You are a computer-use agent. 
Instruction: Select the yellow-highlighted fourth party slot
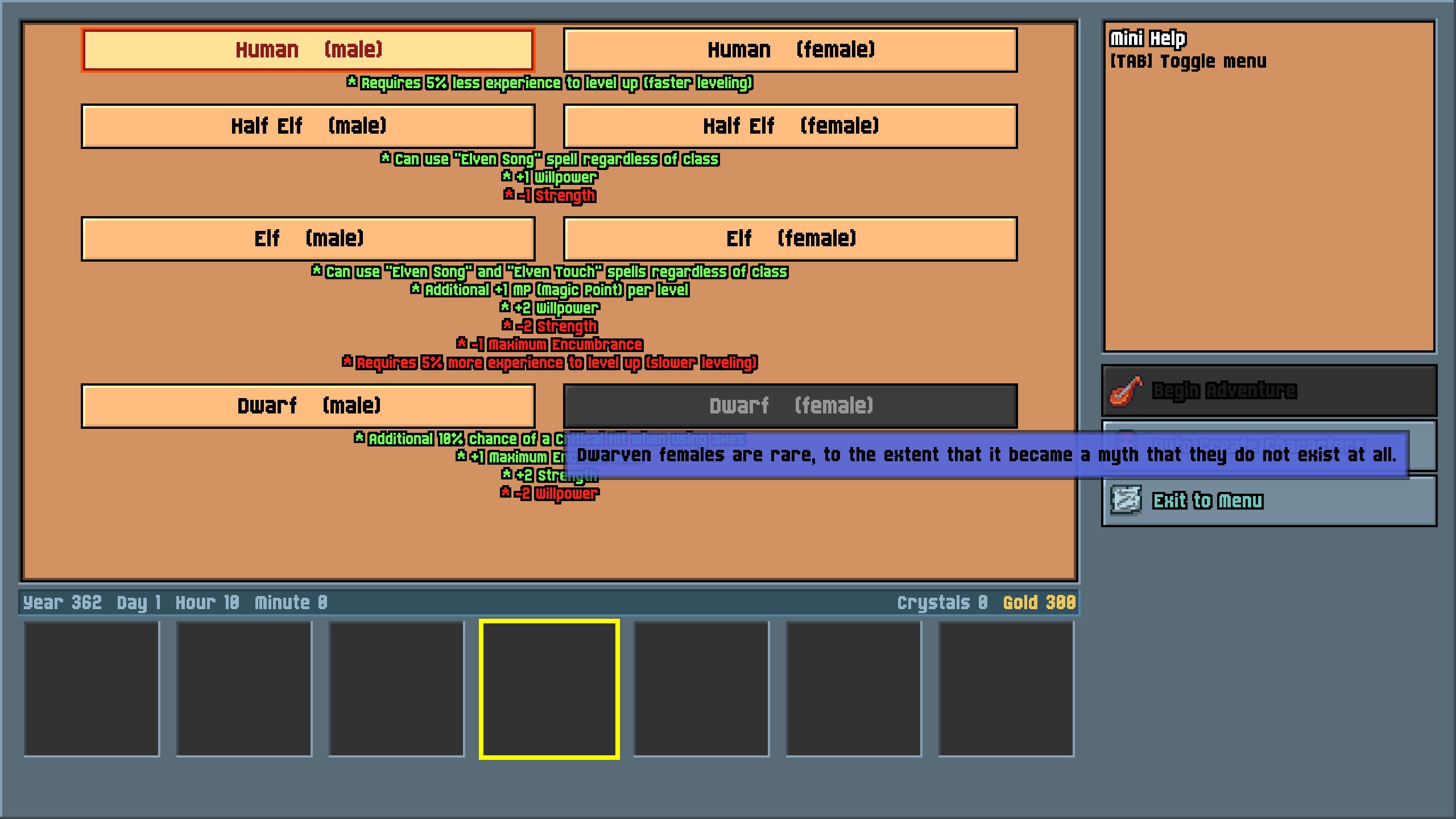click(x=549, y=689)
